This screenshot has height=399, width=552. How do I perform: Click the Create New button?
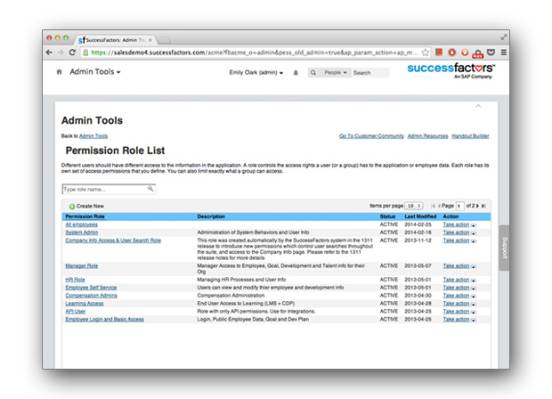[86, 206]
